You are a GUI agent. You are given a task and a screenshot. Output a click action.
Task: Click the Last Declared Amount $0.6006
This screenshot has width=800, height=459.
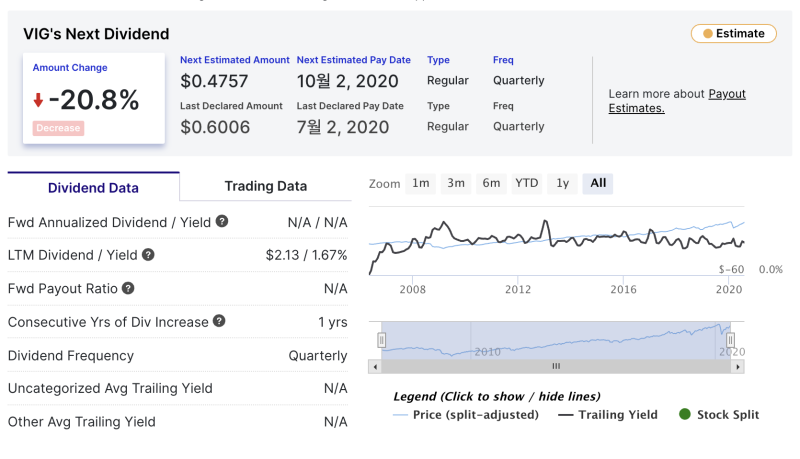pos(215,127)
